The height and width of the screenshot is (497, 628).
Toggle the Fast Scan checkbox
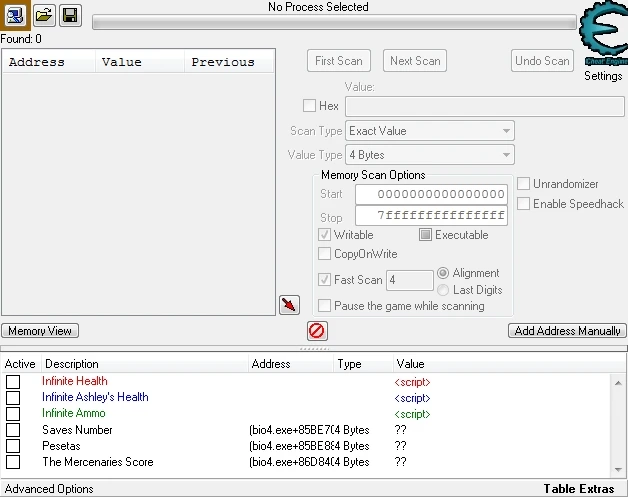pos(324,279)
